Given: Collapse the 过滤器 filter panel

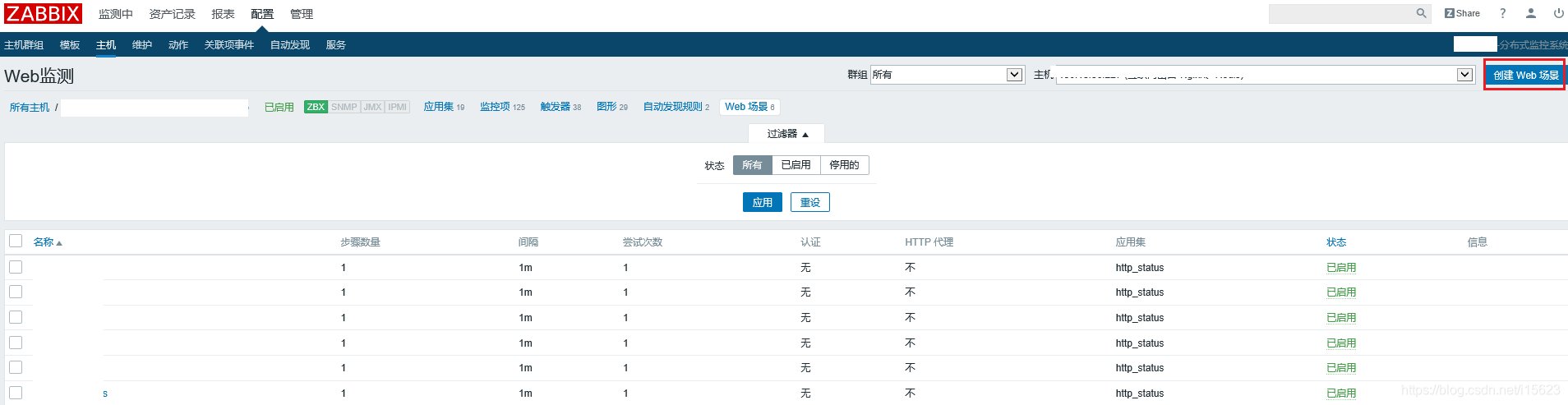Looking at the screenshot, I should pos(786,134).
